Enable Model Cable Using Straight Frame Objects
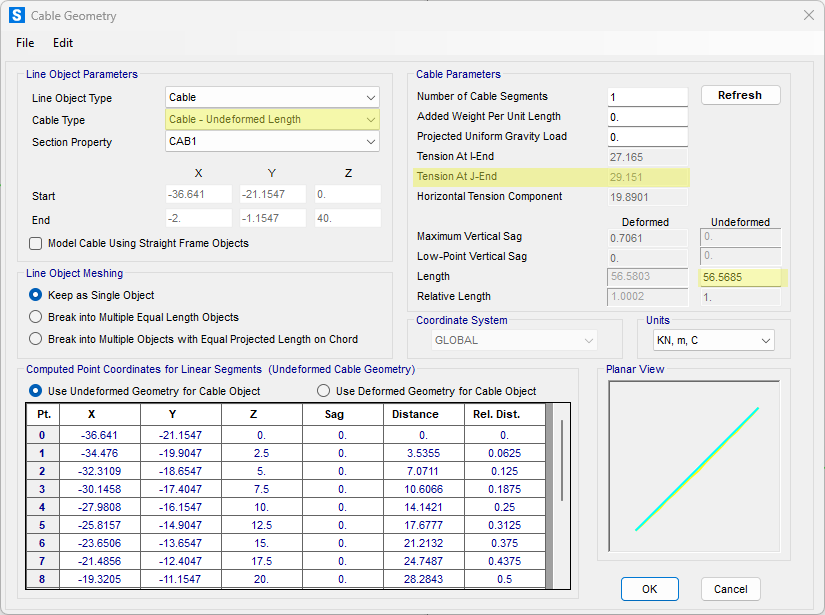Image resolution: width=825 pixels, height=615 pixels. point(36,243)
